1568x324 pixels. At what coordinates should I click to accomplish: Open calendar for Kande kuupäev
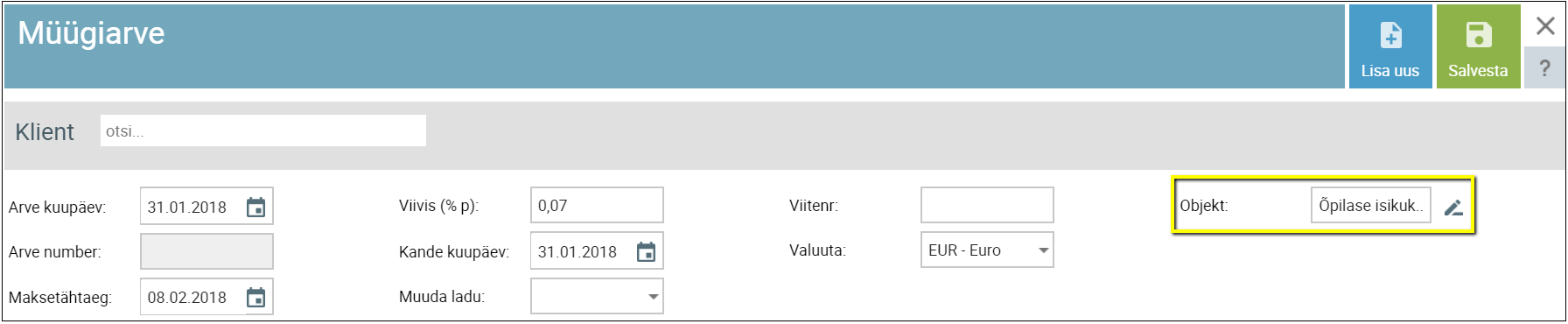click(x=646, y=252)
